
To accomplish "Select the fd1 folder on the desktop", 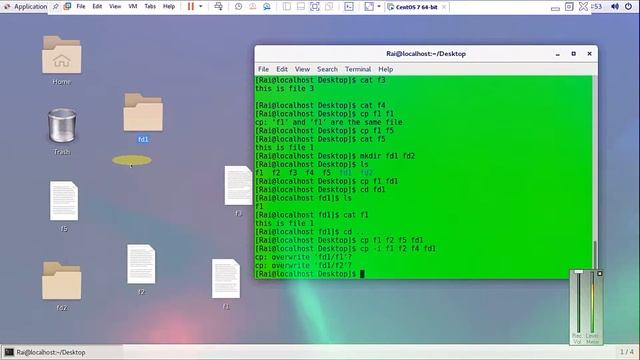I will coord(143,118).
